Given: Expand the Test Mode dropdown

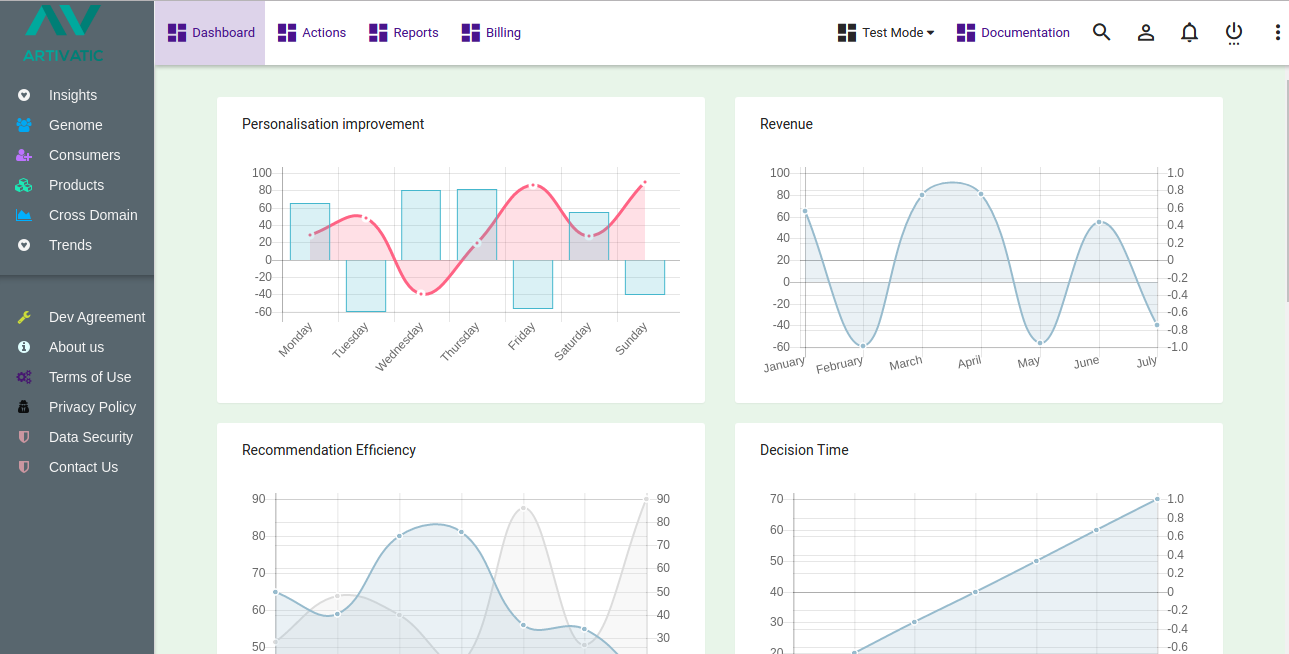Looking at the screenshot, I should (886, 33).
